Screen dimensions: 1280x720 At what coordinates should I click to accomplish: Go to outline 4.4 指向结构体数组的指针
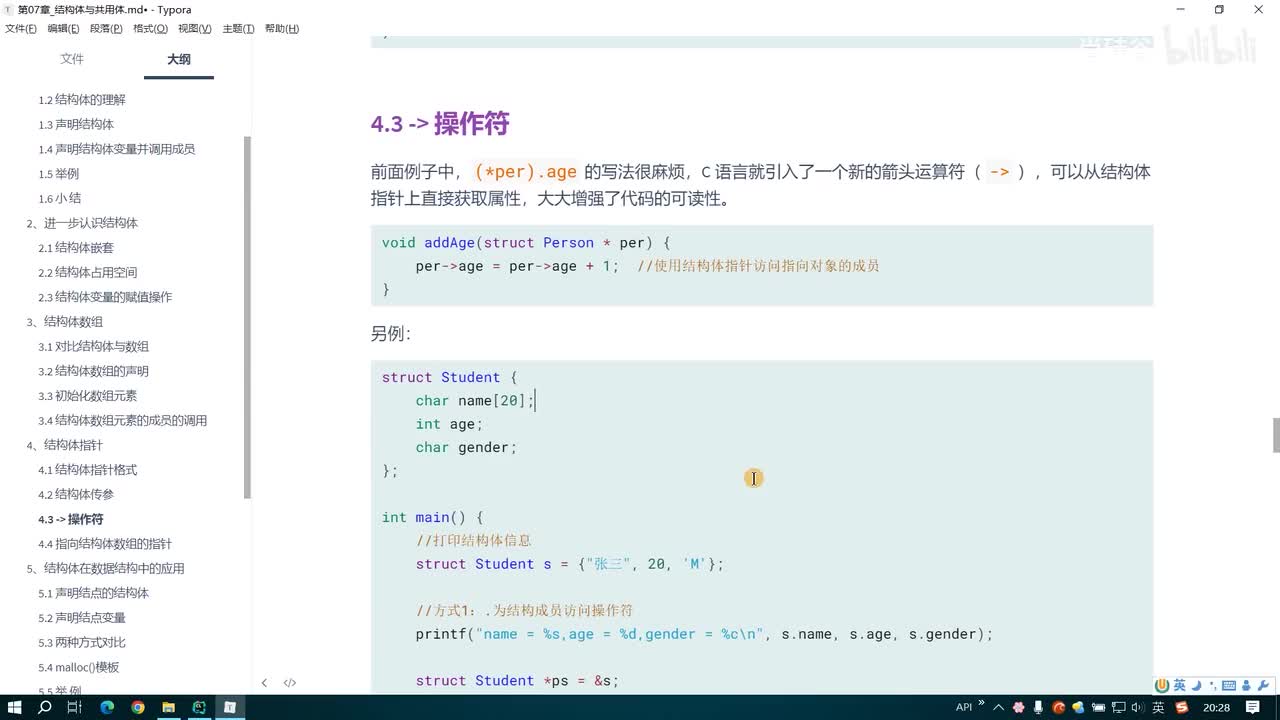(105, 544)
